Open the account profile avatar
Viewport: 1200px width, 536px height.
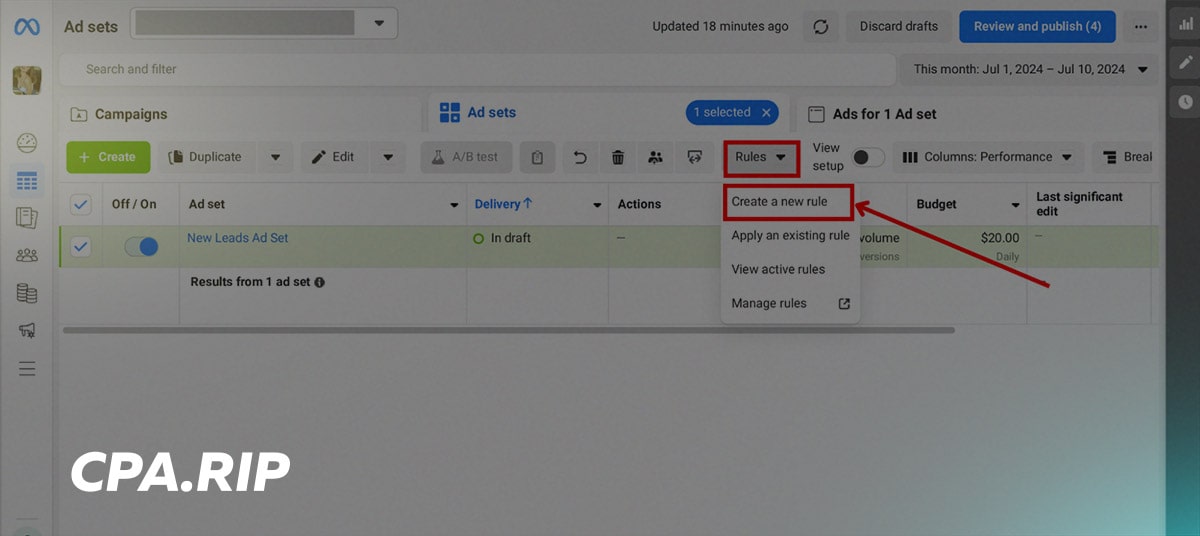tap(27, 80)
